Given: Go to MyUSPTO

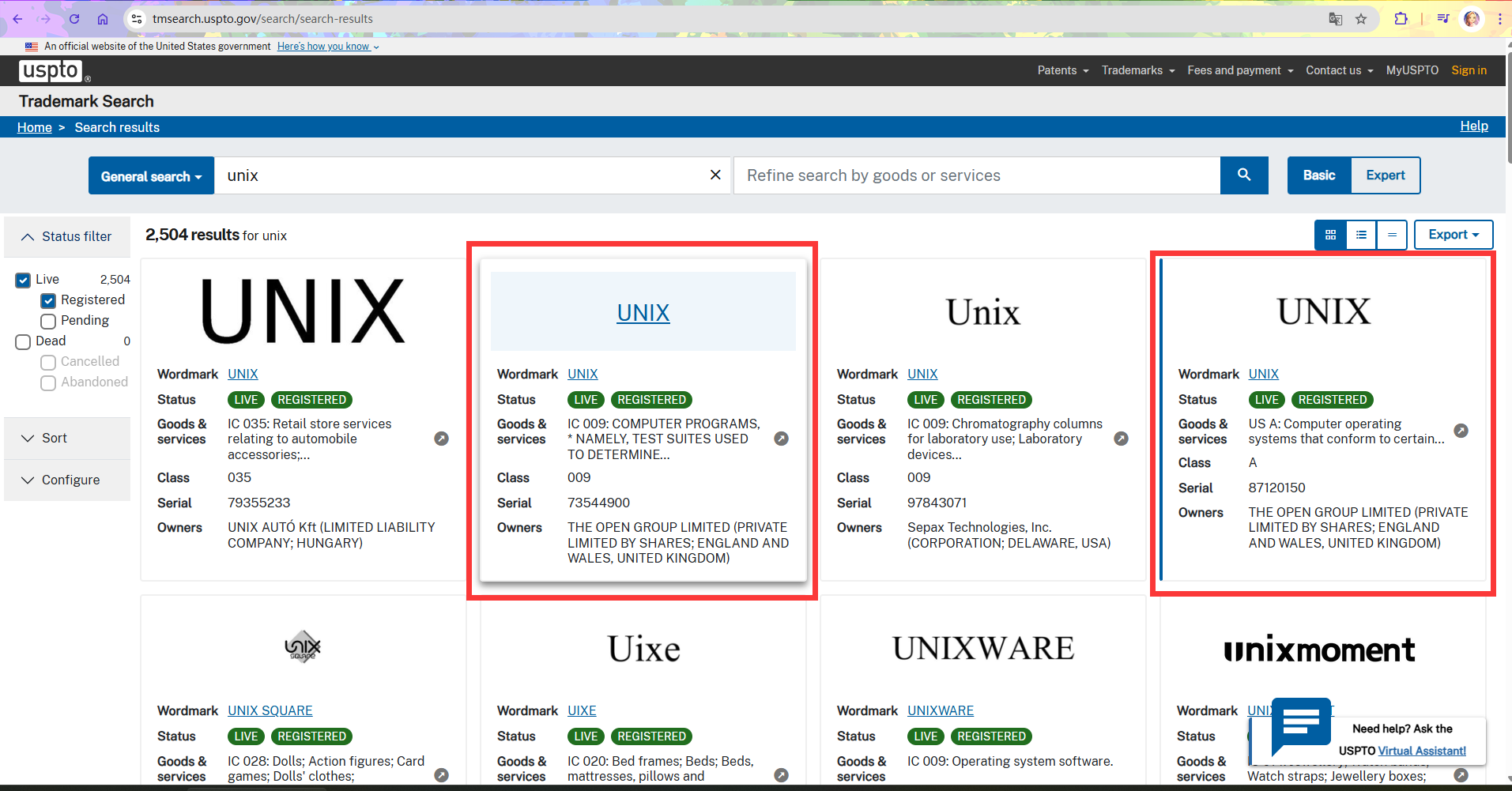Looking at the screenshot, I should 1412,70.
